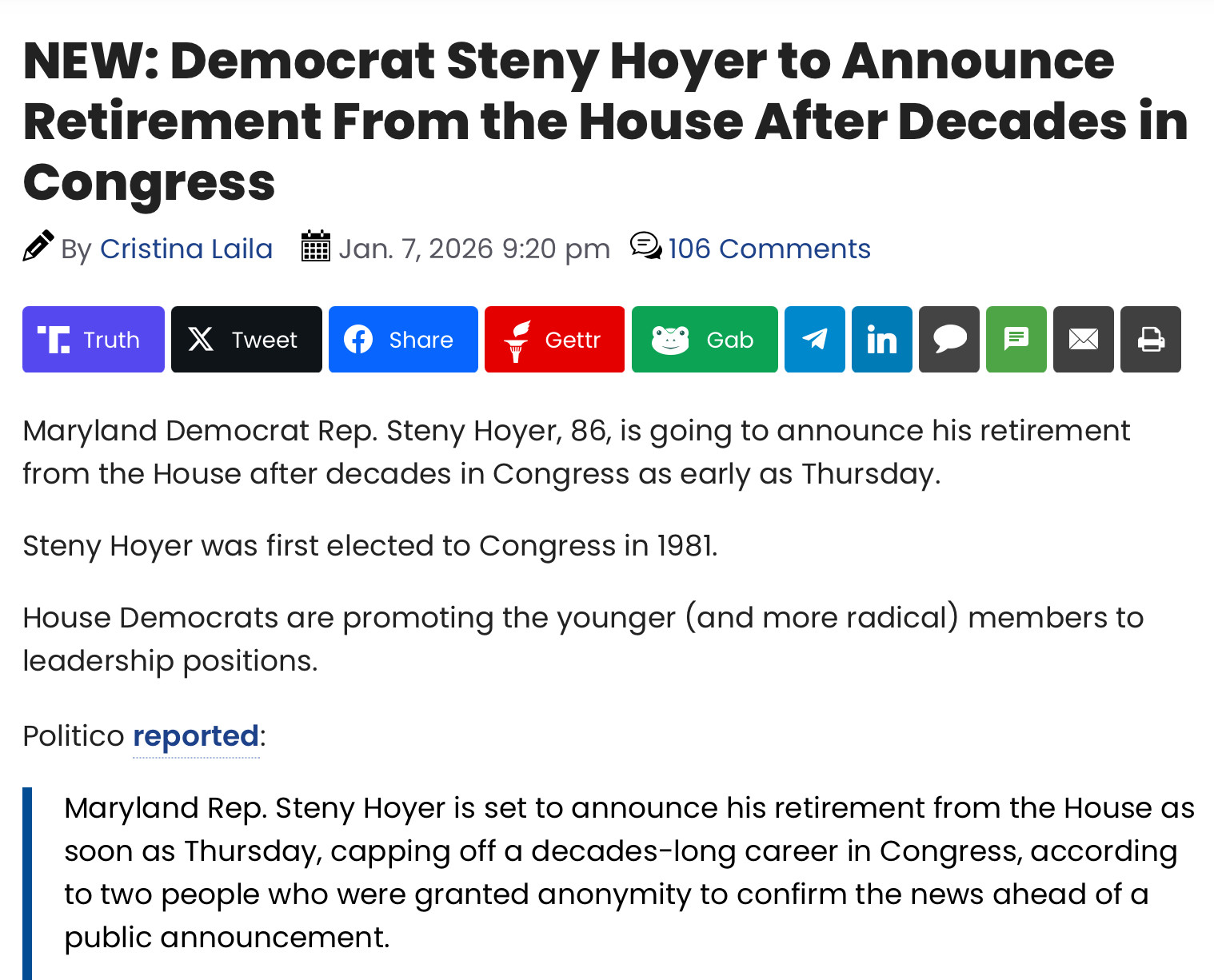
Task: Open author Cristina Laila's page
Action: click(x=186, y=249)
